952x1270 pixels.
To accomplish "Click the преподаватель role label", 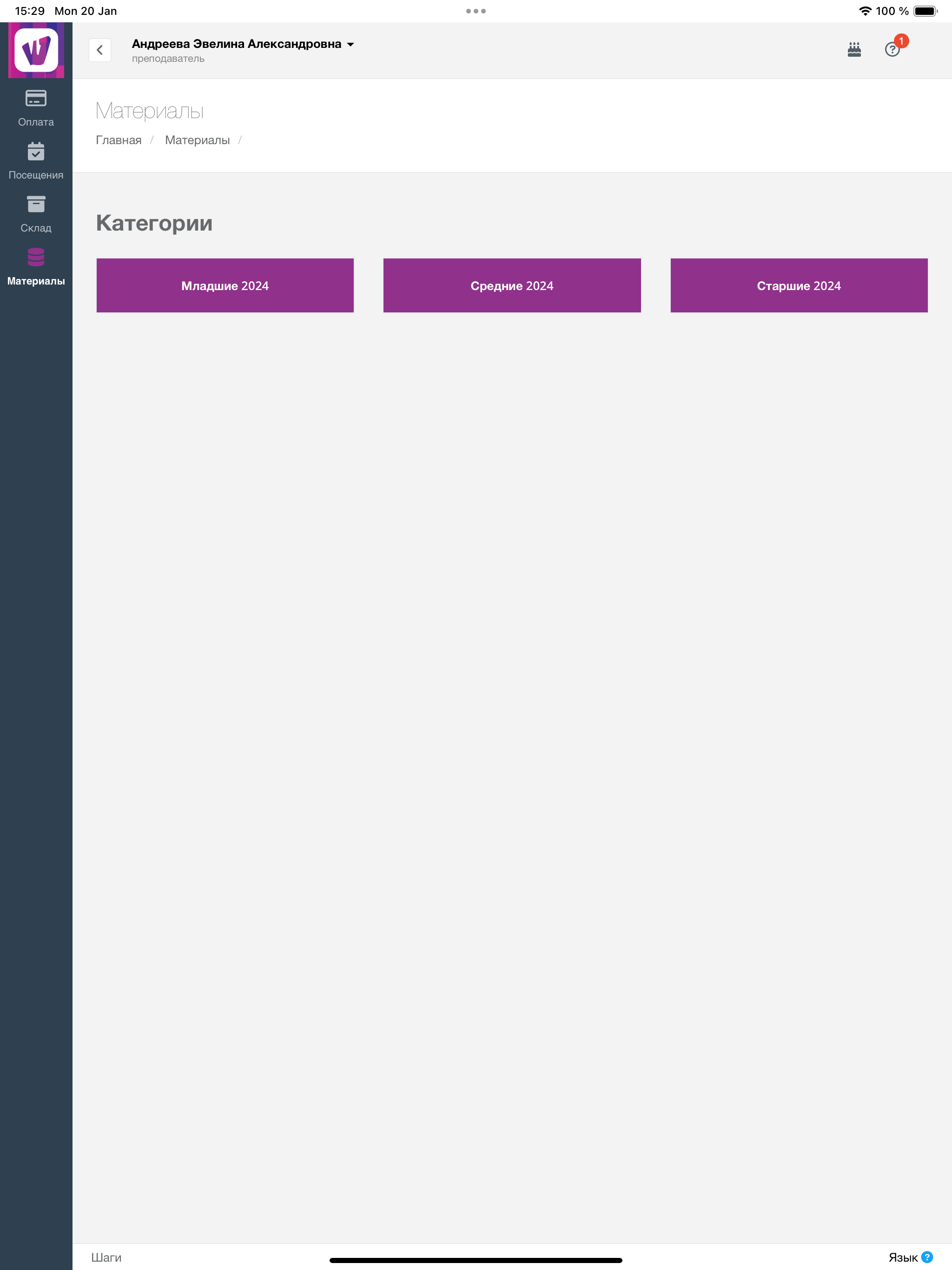I will point(168,59).
